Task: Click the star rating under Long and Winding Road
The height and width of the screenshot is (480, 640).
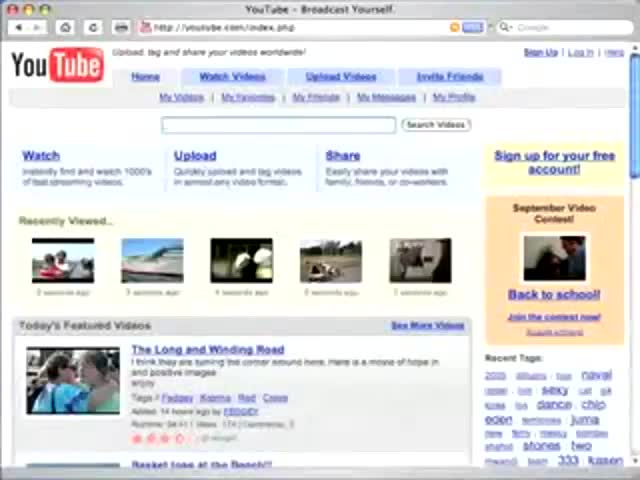Action: coord(160,438)
